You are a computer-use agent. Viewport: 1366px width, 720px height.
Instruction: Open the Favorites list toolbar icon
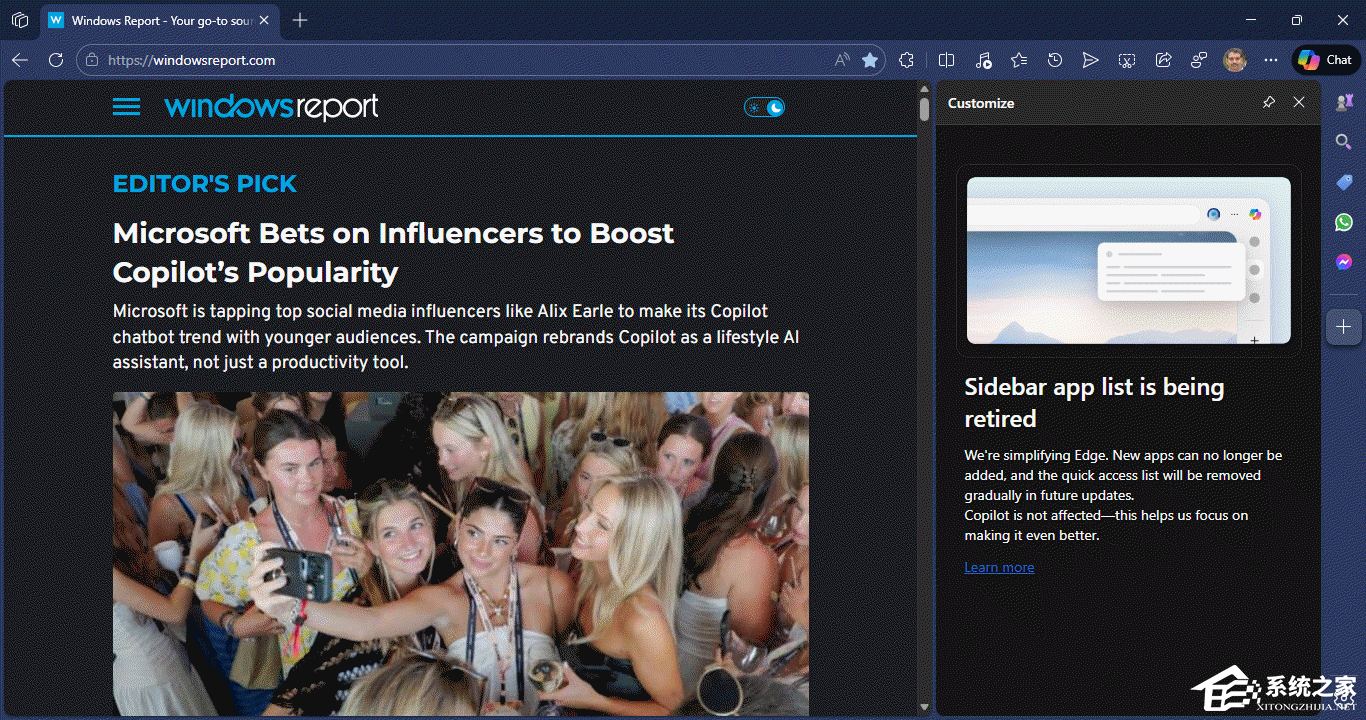point(1018,60)
